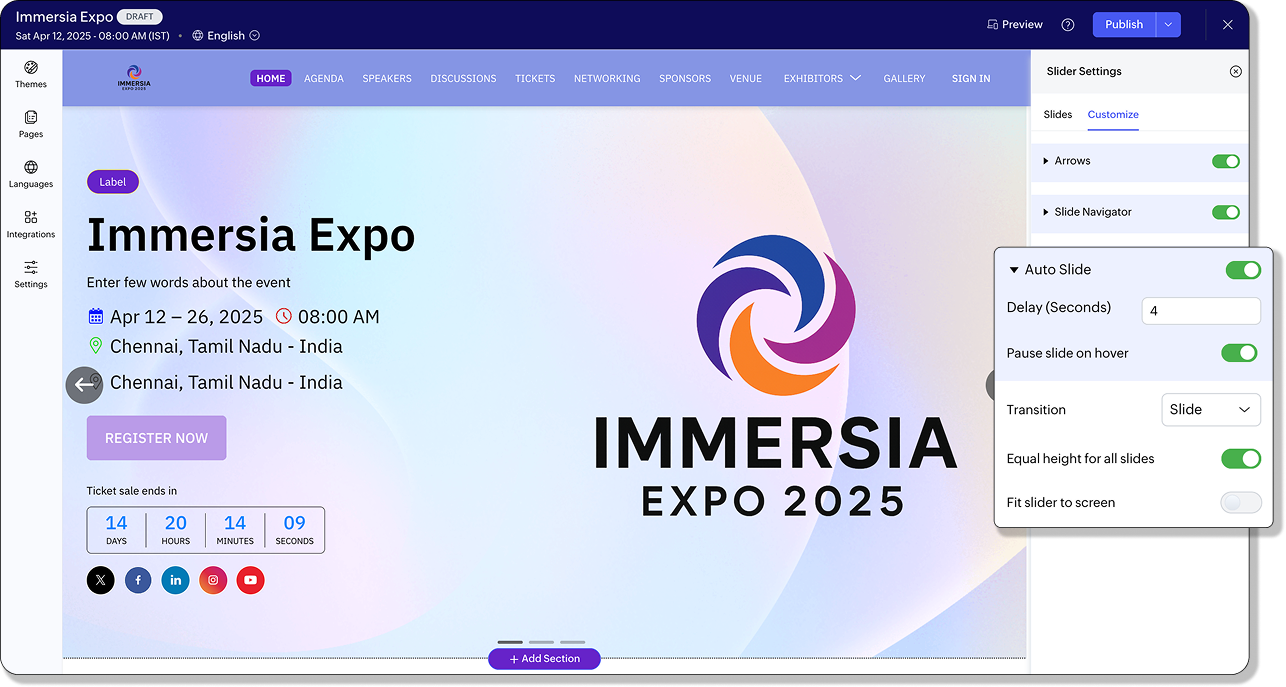Close the editor with the X icon
The height and width of the screenshot is (687, 1286).
coord(1228,25)
